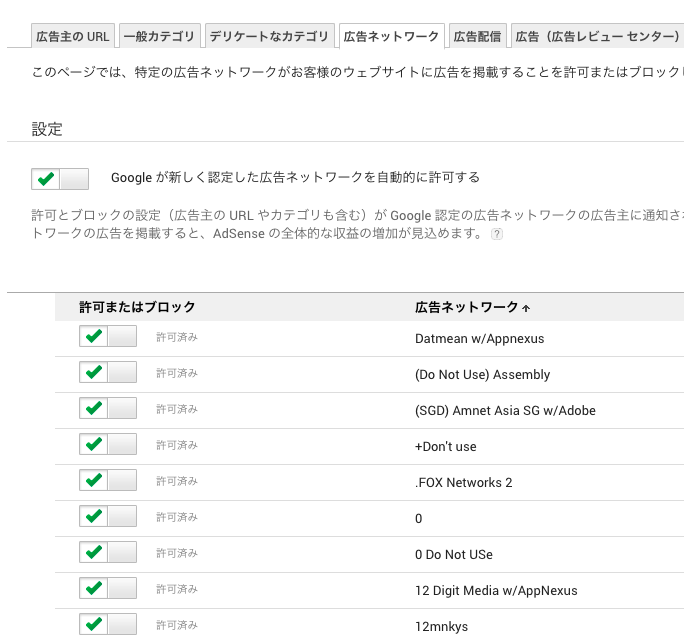Open the 広告レビュー センター tab
This screenshot has height=640, width=684.
(x=598, y=36)
